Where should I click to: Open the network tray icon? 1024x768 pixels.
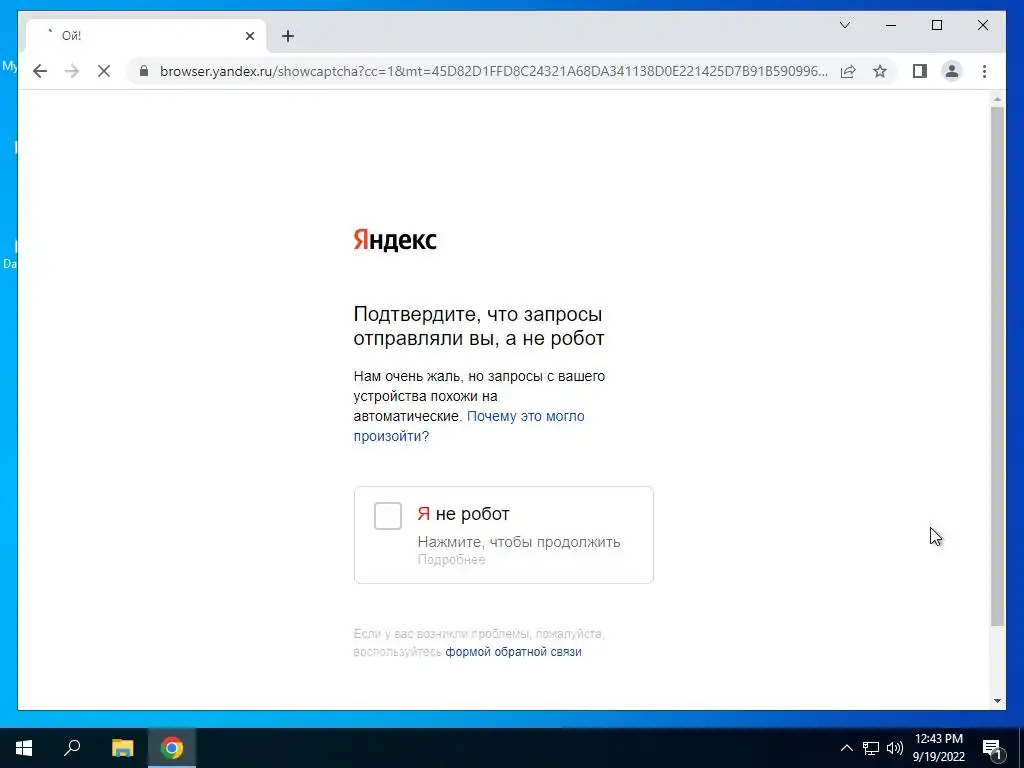pos(871,748)
